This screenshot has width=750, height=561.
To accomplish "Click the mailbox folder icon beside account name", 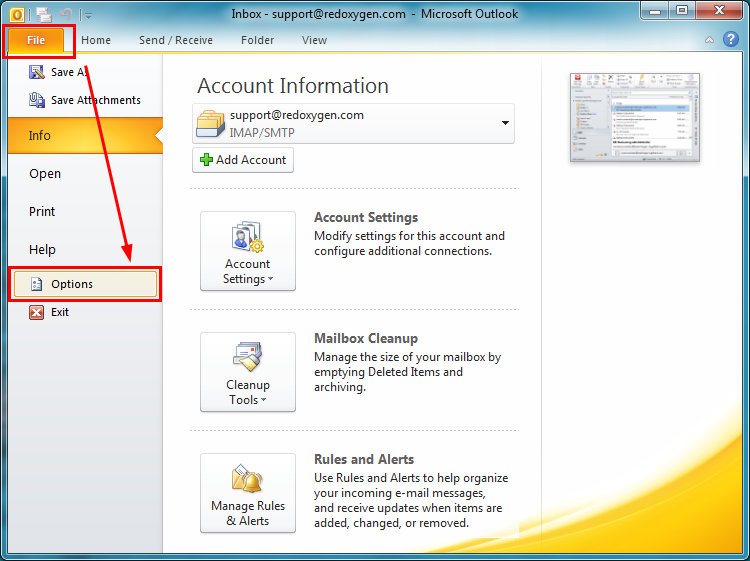I will point(210,123).
